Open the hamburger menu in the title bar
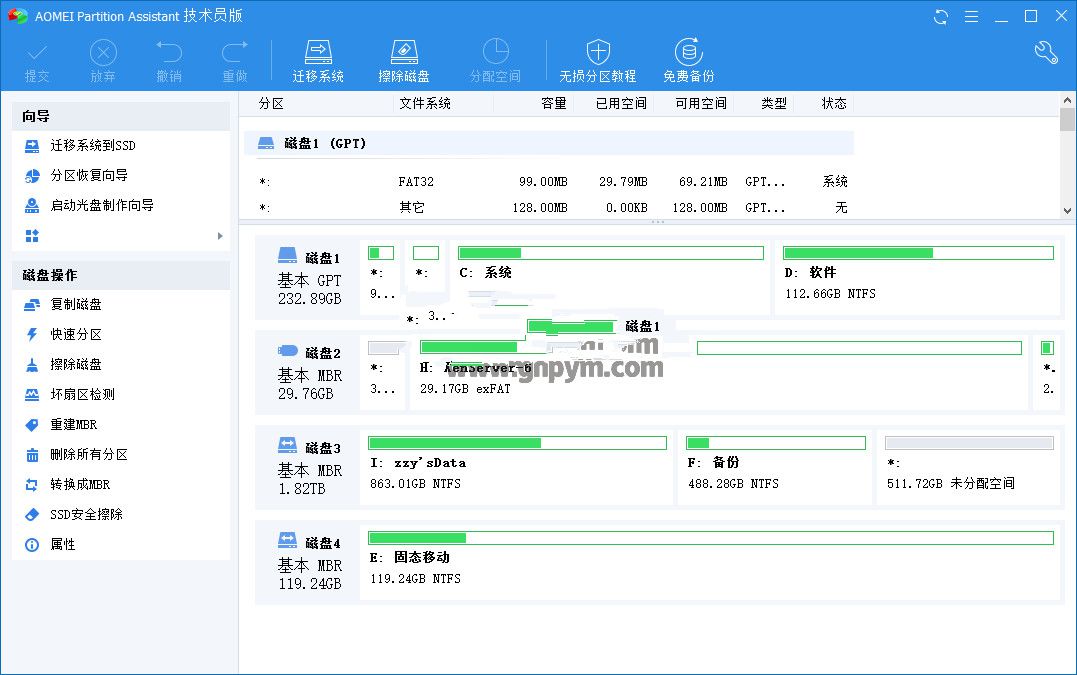The height and width of the screenshot is (675, 1077). 971,17
